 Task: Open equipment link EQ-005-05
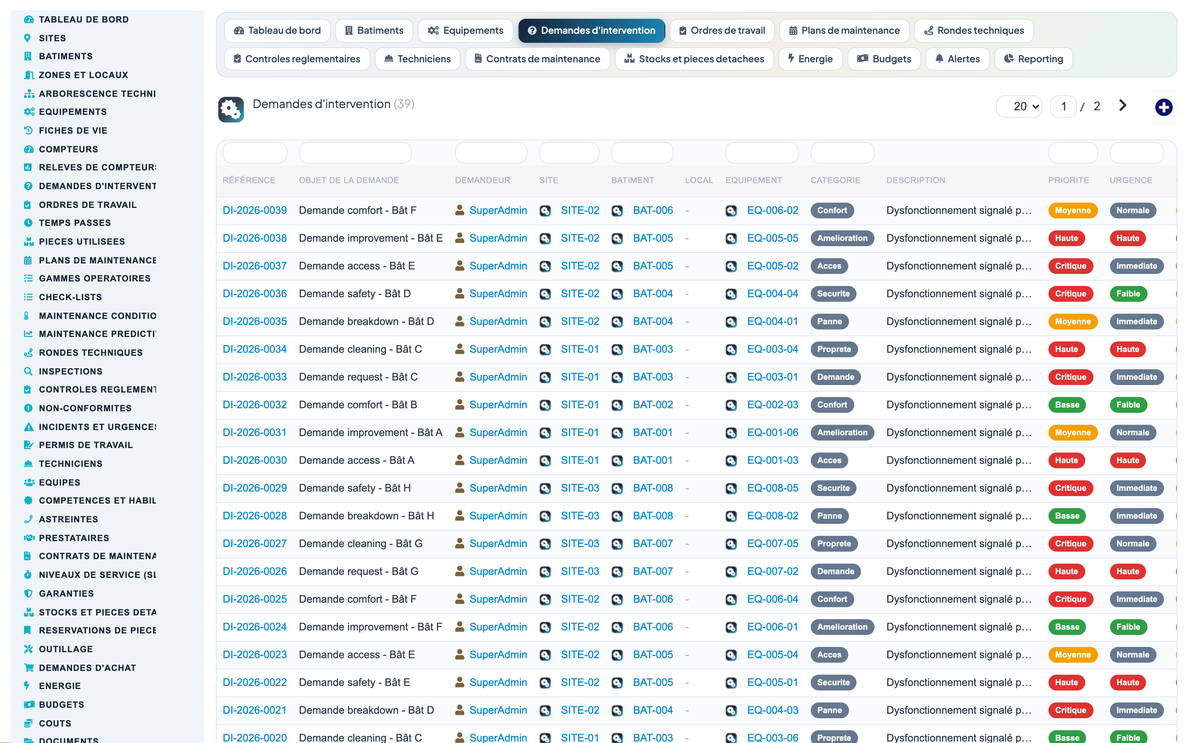point(773,239)
